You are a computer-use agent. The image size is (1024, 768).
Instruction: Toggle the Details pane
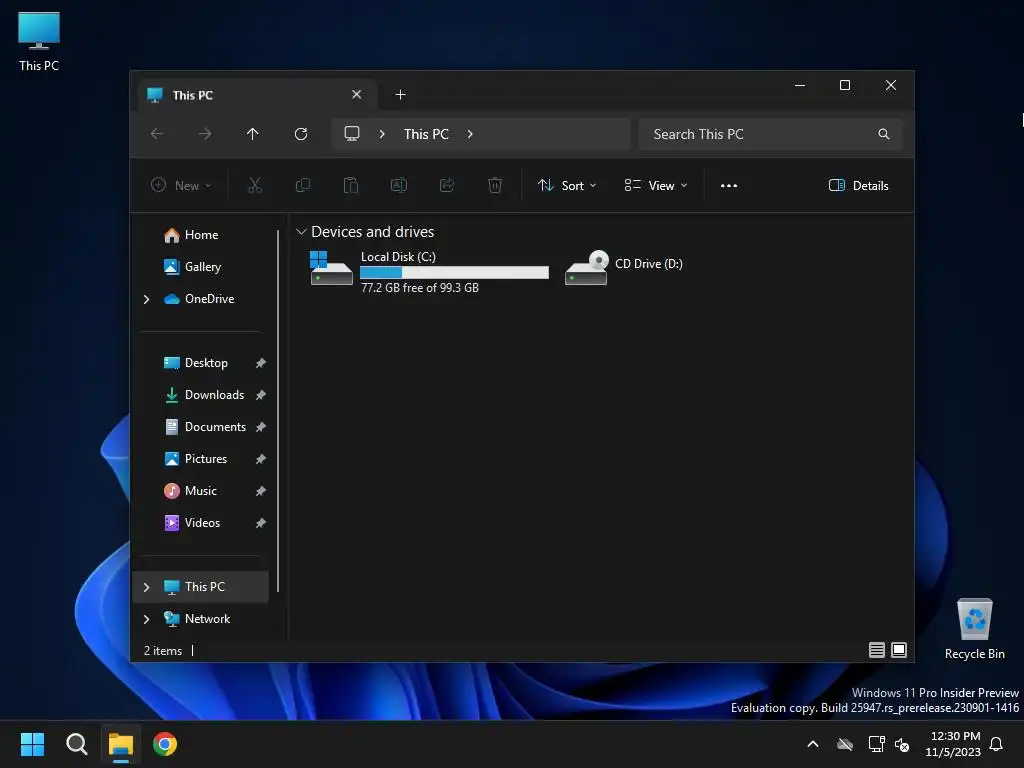tap(858, 185)
